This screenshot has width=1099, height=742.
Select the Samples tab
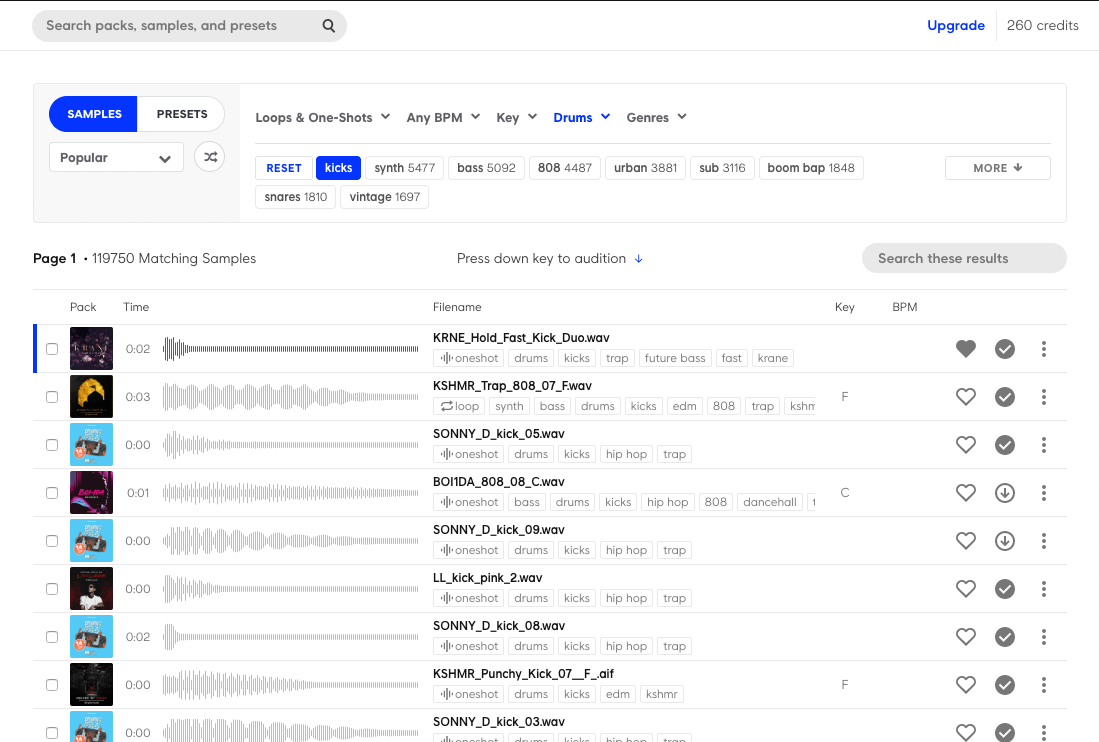click(94, 114)
